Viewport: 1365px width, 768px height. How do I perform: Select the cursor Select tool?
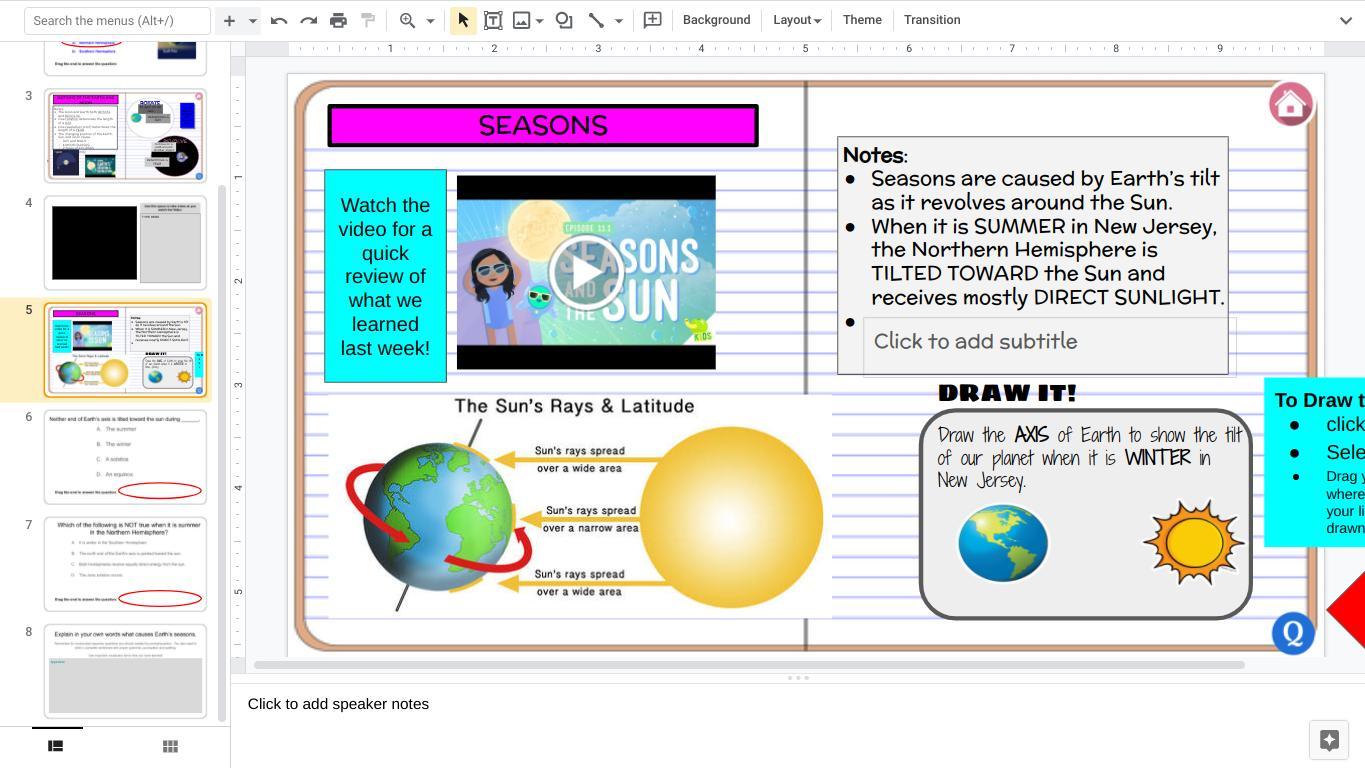463,20
